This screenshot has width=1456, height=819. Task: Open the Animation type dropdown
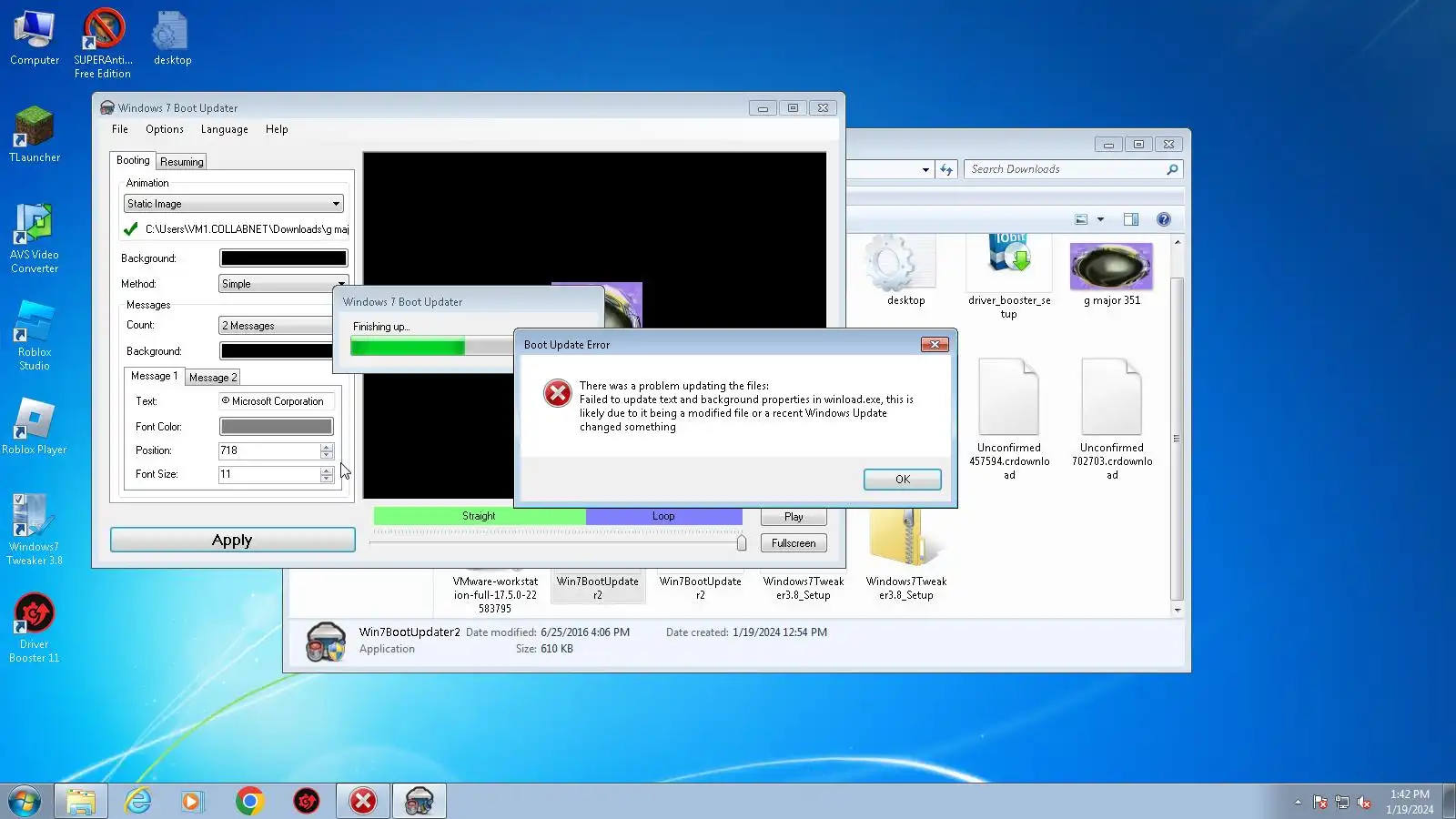click(233, 204)
